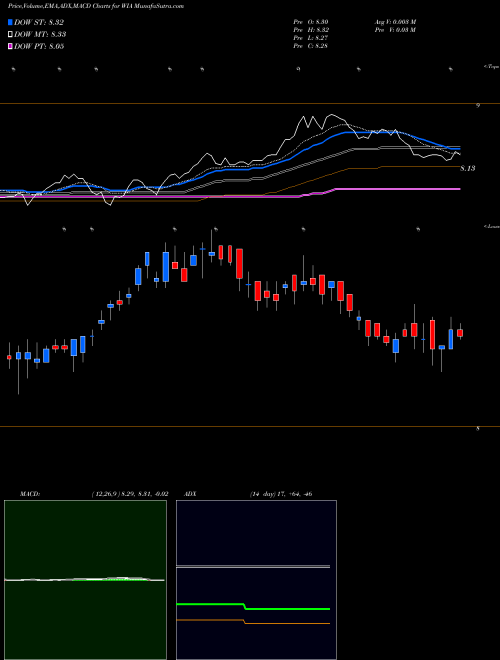Select the DOW MT: 8.33 legend label
500x660 pixels.
click(x=40, y=35)
